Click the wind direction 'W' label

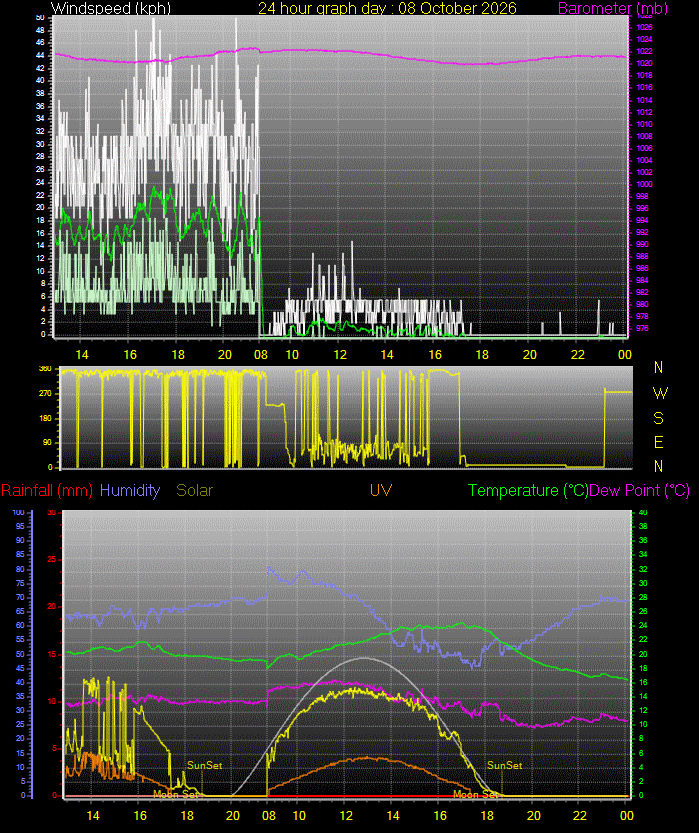pos(660,393)
